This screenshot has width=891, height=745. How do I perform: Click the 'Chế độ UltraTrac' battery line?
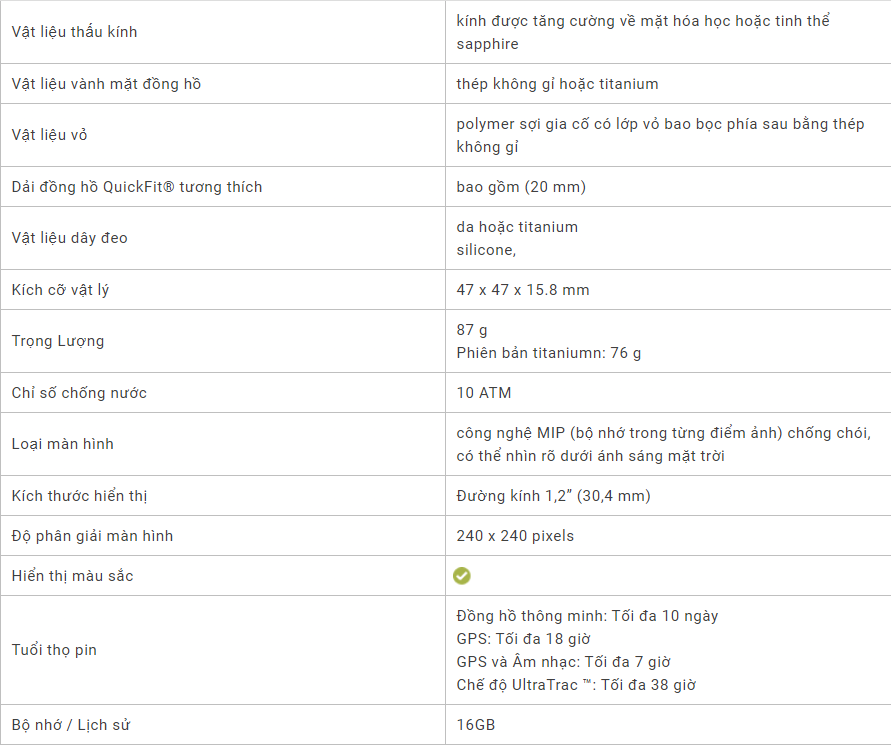tap(576, 685)
